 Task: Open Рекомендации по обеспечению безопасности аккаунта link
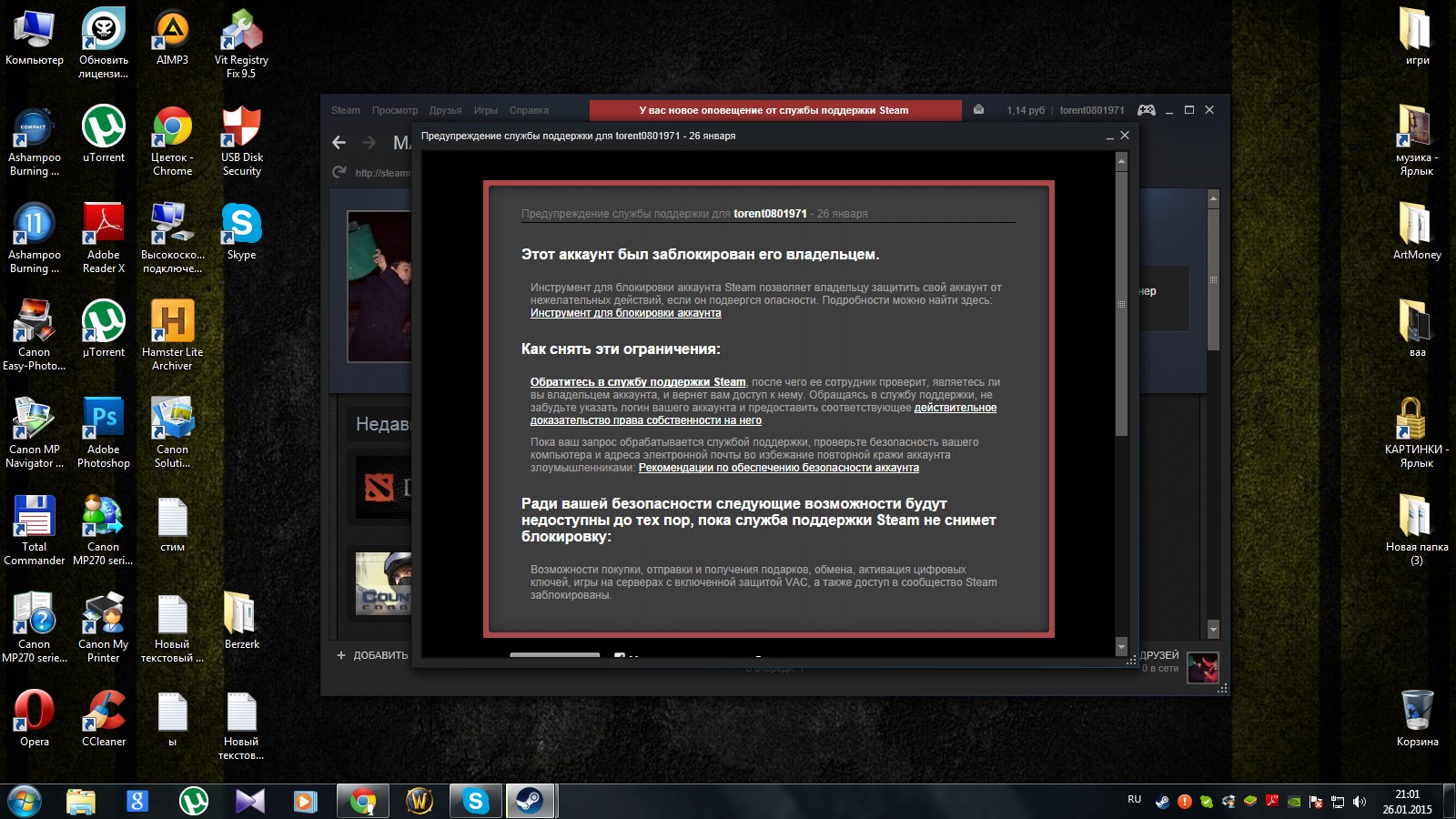click(x=778, y=468)
